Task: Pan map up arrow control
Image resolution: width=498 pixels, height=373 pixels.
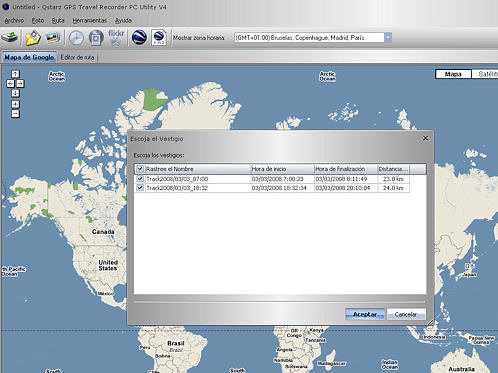Action: point(15,74)
